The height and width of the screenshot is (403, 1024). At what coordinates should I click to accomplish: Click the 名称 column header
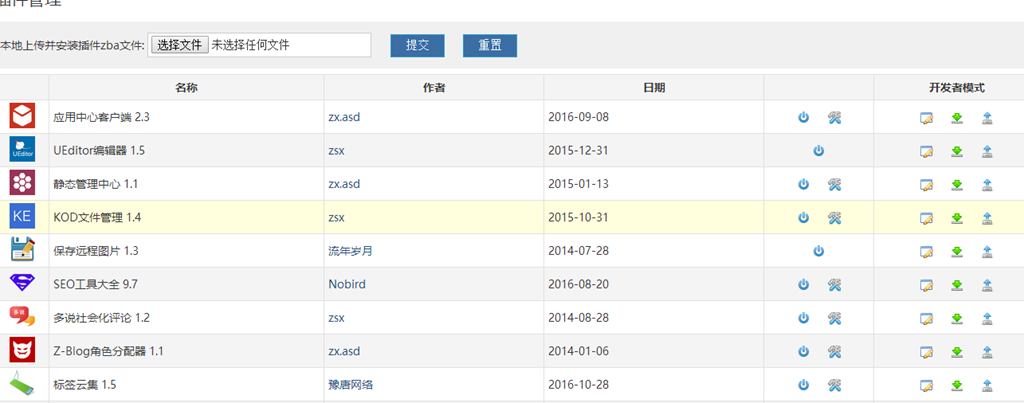(186, 88)
